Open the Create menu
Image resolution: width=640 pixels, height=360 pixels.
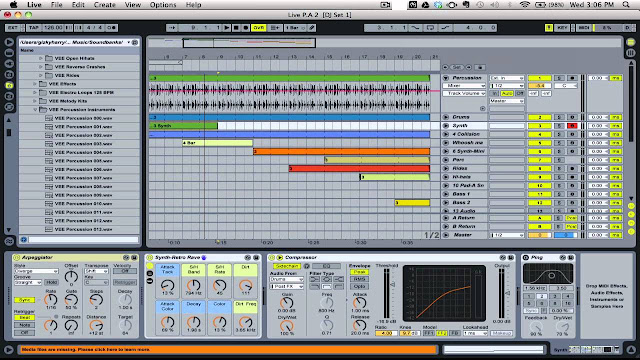click(104, 5)
